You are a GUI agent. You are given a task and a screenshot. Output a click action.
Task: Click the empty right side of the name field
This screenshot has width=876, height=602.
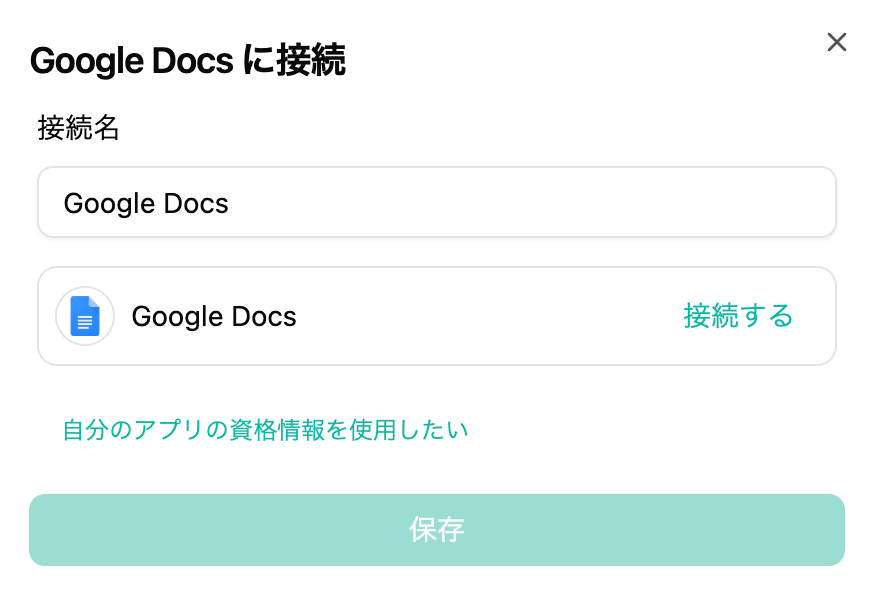point(700,203)
